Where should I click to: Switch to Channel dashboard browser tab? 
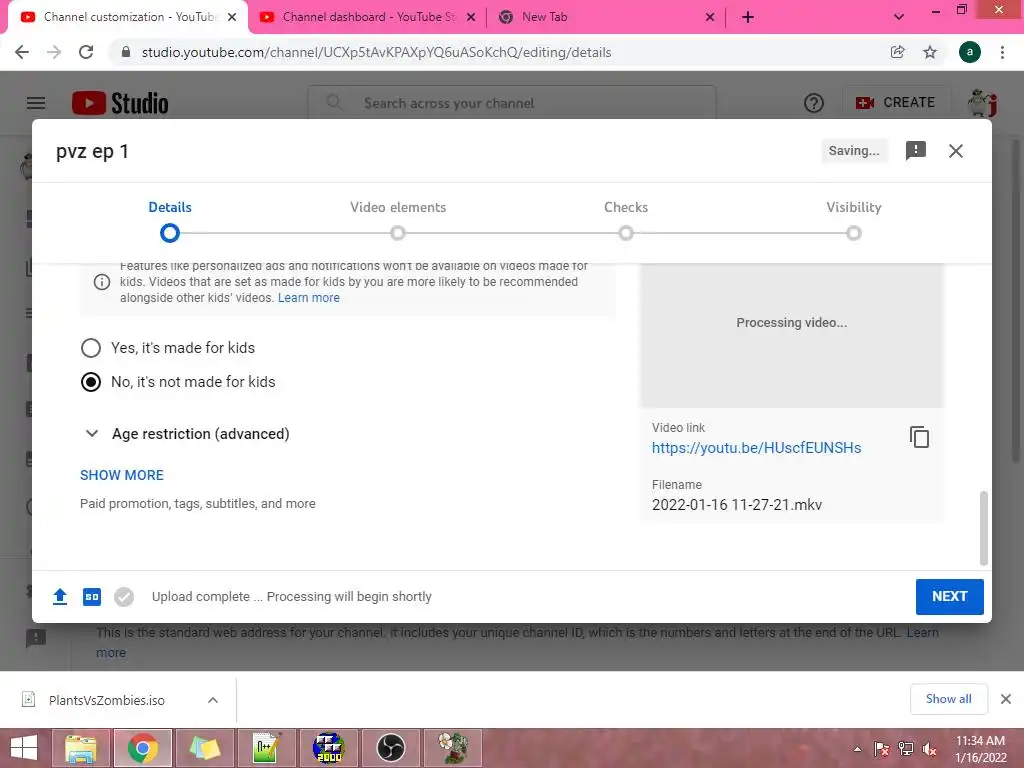[x=368, y=17]
